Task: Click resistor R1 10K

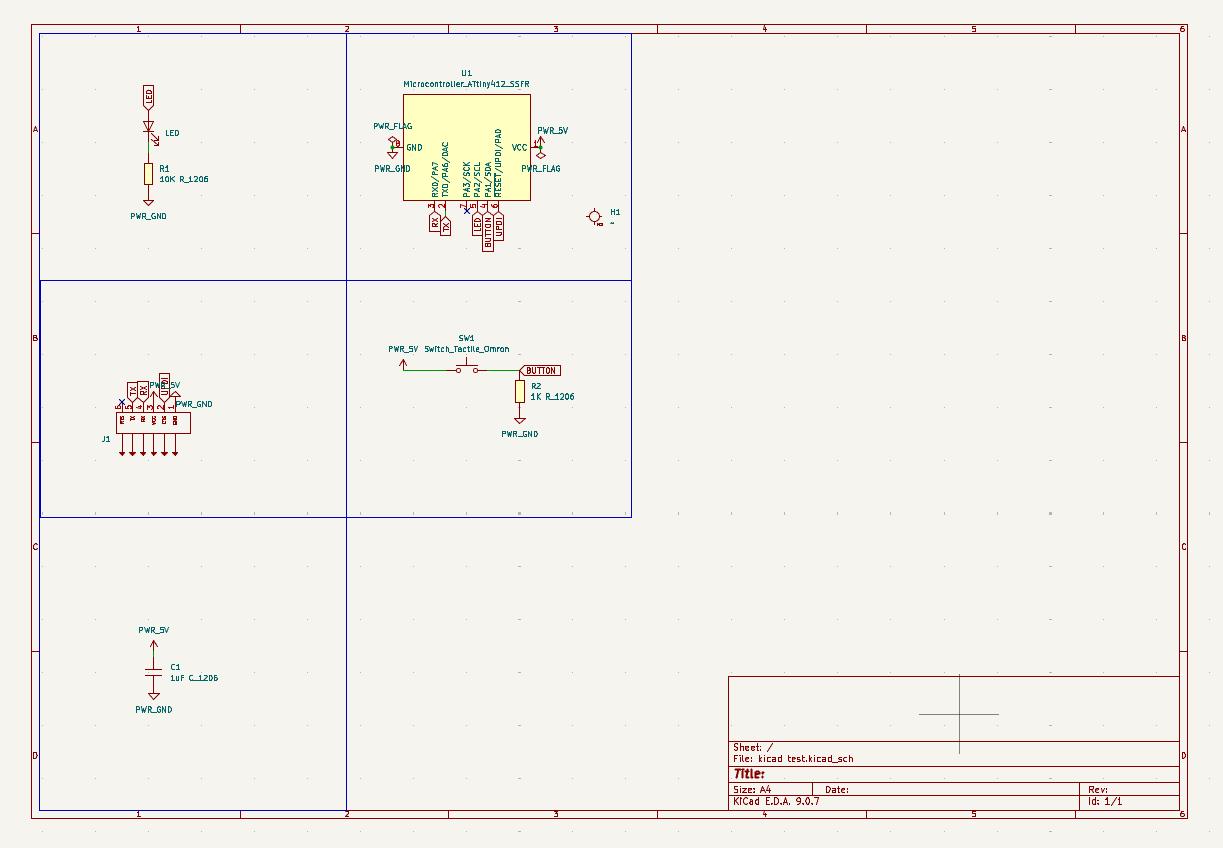Action: (x=150, y=173)
